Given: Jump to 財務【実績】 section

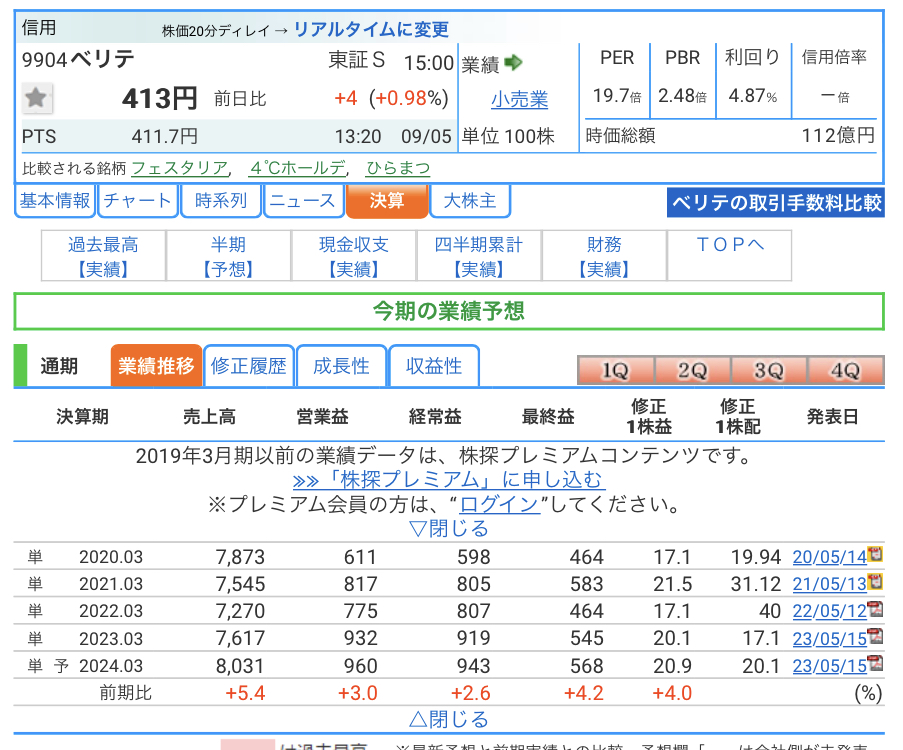Looking at the screenshot, I should [x=604, y=256].
